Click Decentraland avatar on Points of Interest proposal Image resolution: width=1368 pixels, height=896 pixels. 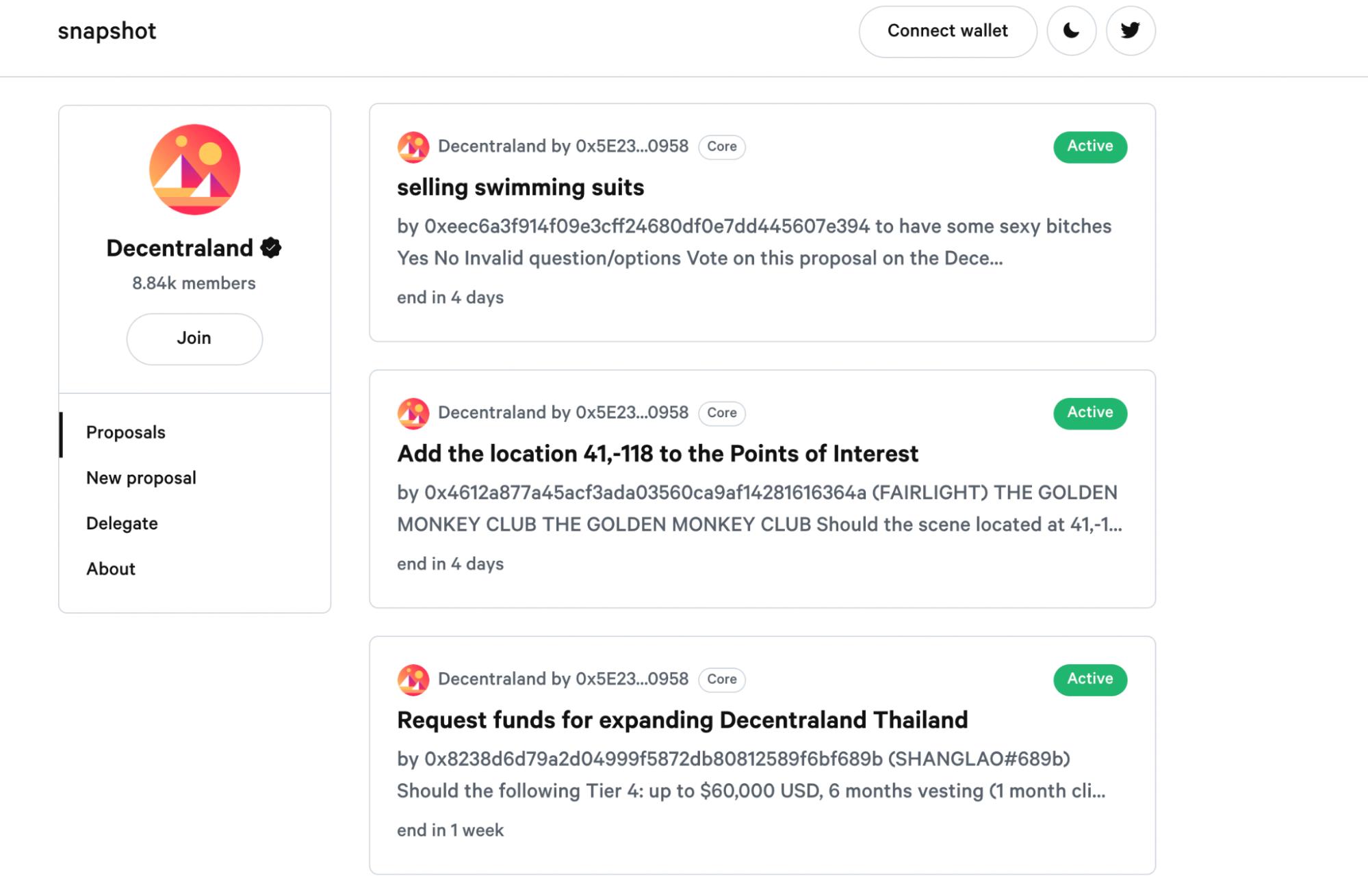[413, 413]
